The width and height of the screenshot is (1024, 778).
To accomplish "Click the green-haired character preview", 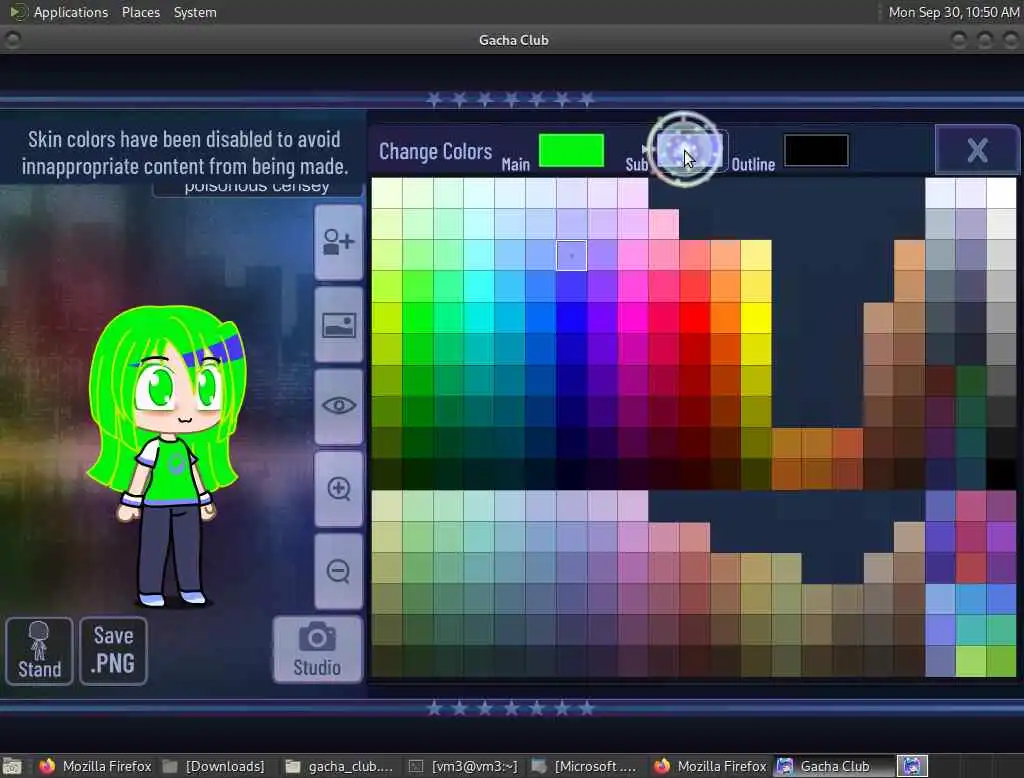I will point(167,455).
